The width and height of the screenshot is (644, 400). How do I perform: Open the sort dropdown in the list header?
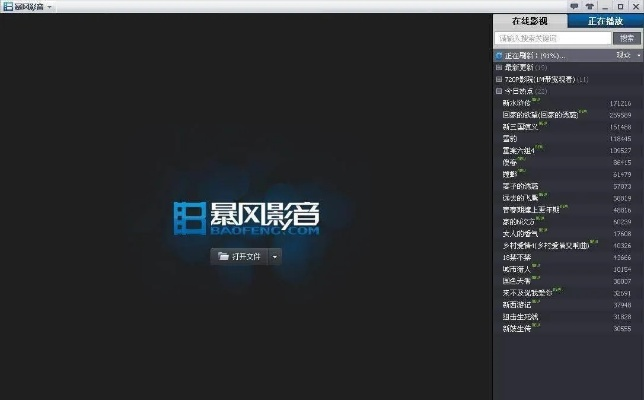(638, 56)
